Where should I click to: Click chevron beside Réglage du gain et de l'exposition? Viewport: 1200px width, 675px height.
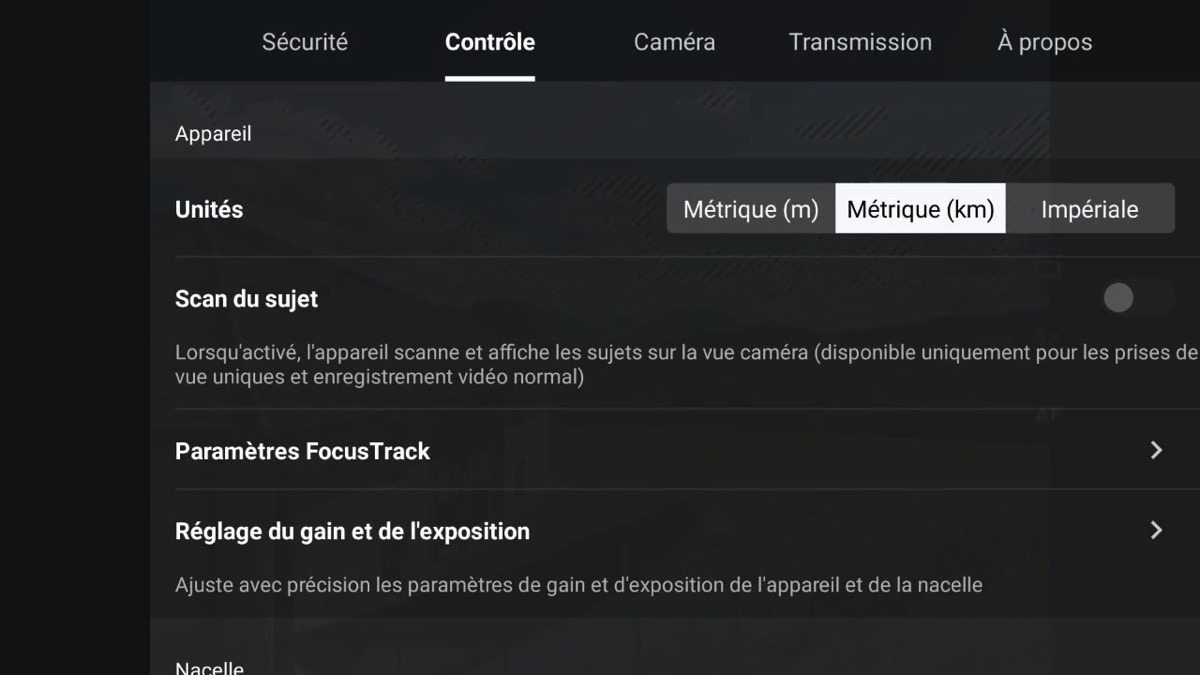pyautogui.click(x=1156, y=530)
